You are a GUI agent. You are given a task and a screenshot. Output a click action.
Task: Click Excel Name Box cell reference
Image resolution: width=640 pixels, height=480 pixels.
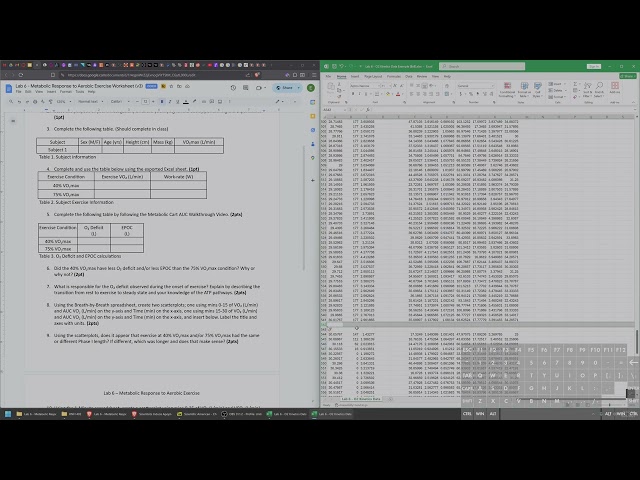(333, 110)
